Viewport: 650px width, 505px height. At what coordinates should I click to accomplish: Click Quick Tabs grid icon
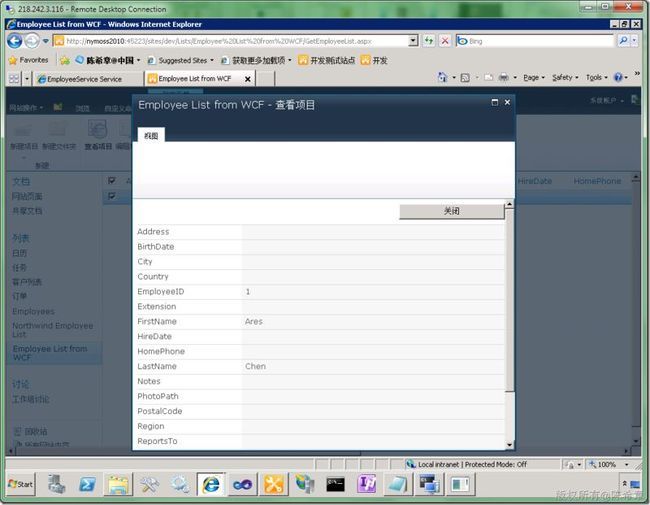pyautogui.click(x=14, y=78)
